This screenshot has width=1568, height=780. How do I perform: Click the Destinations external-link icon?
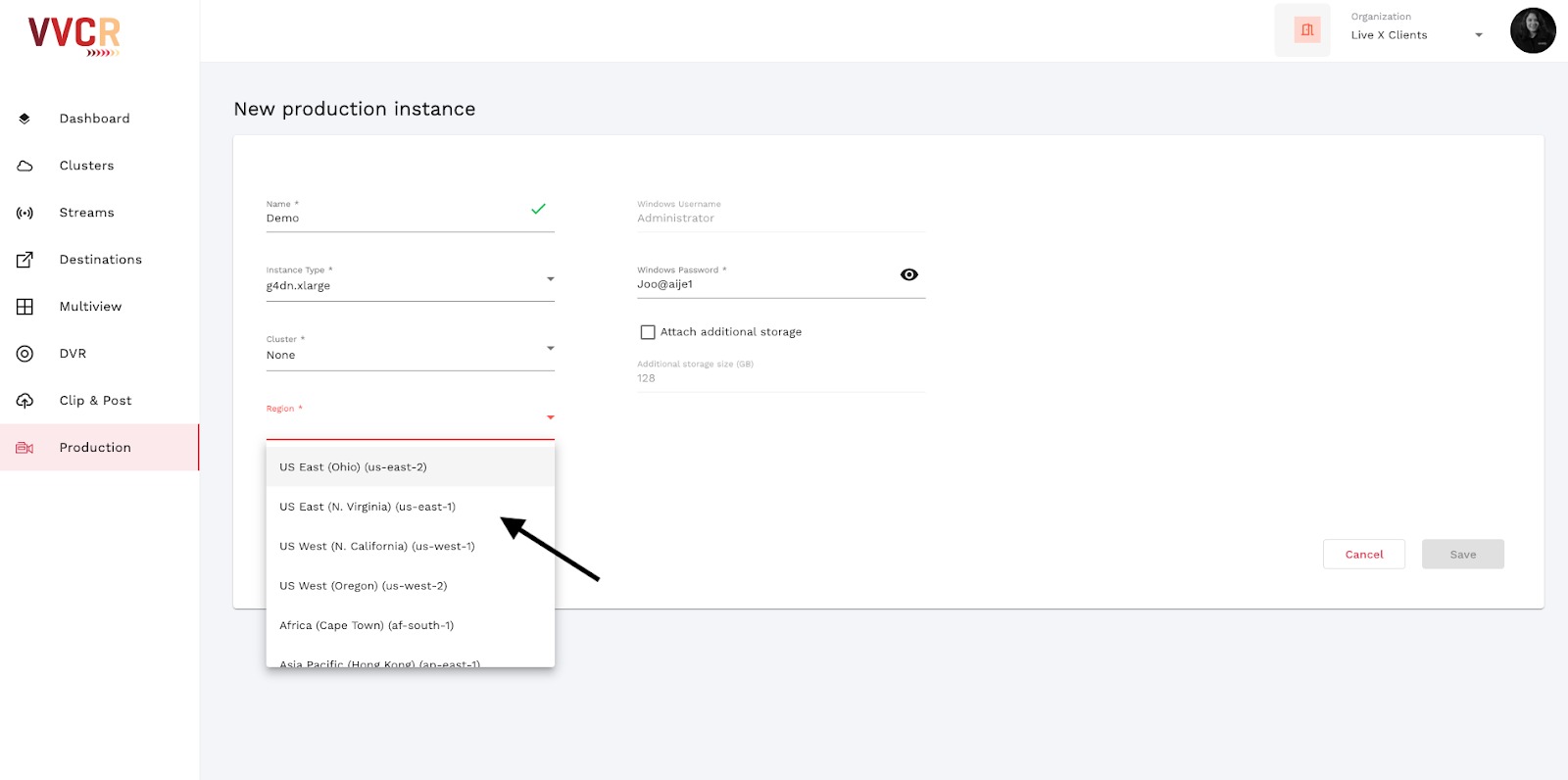click(24, 260)
